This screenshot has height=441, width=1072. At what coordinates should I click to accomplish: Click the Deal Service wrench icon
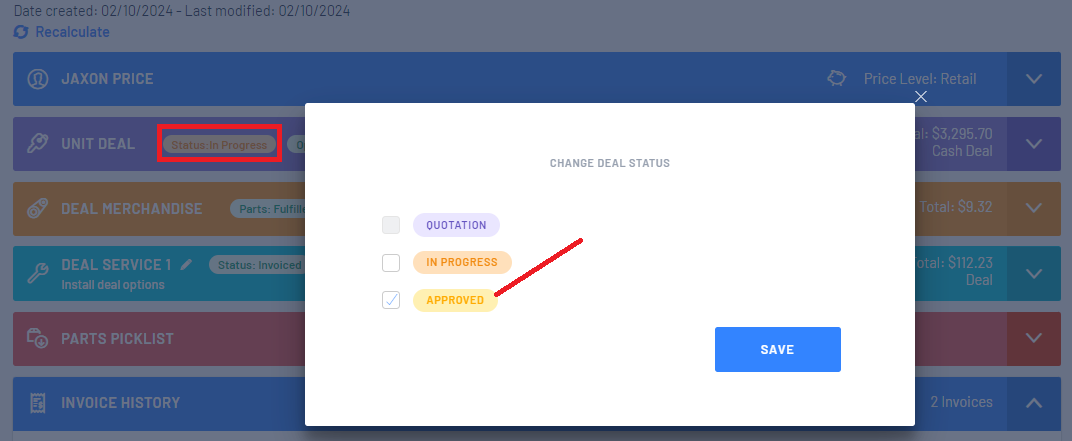coord(37,273)
